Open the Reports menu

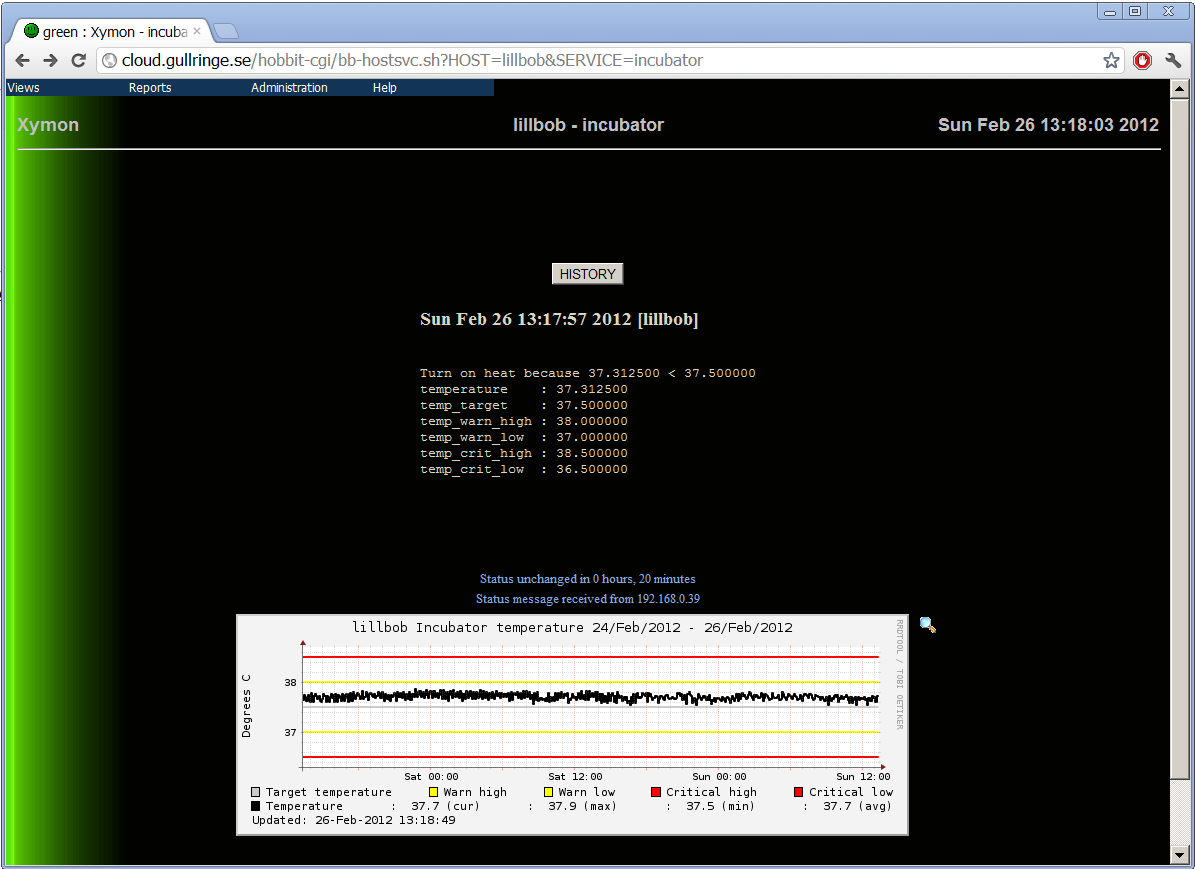point(150,88)
